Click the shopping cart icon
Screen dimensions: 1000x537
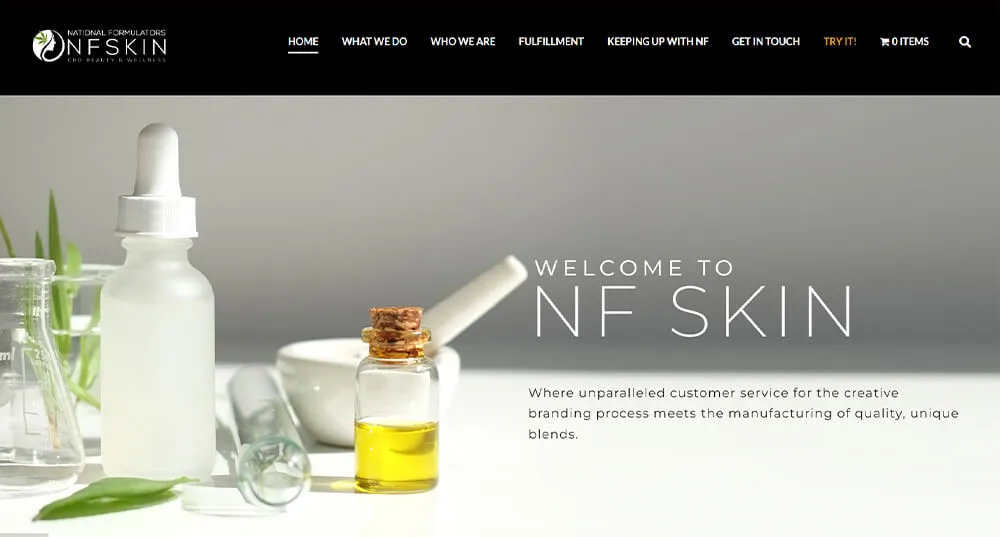coord(885,42)
